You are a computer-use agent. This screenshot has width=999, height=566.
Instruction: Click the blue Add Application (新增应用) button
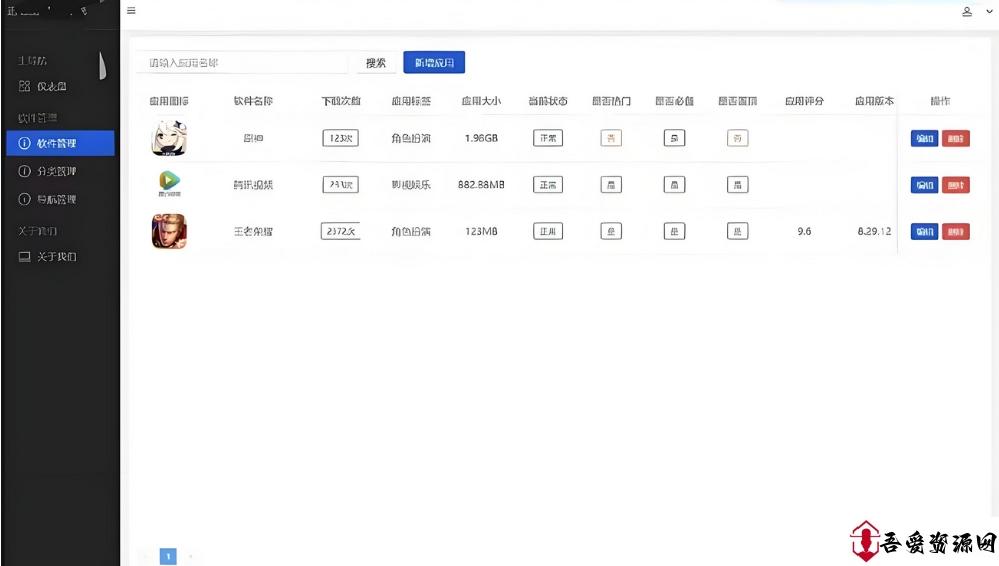pyautogui.click(x=434, y=63)
